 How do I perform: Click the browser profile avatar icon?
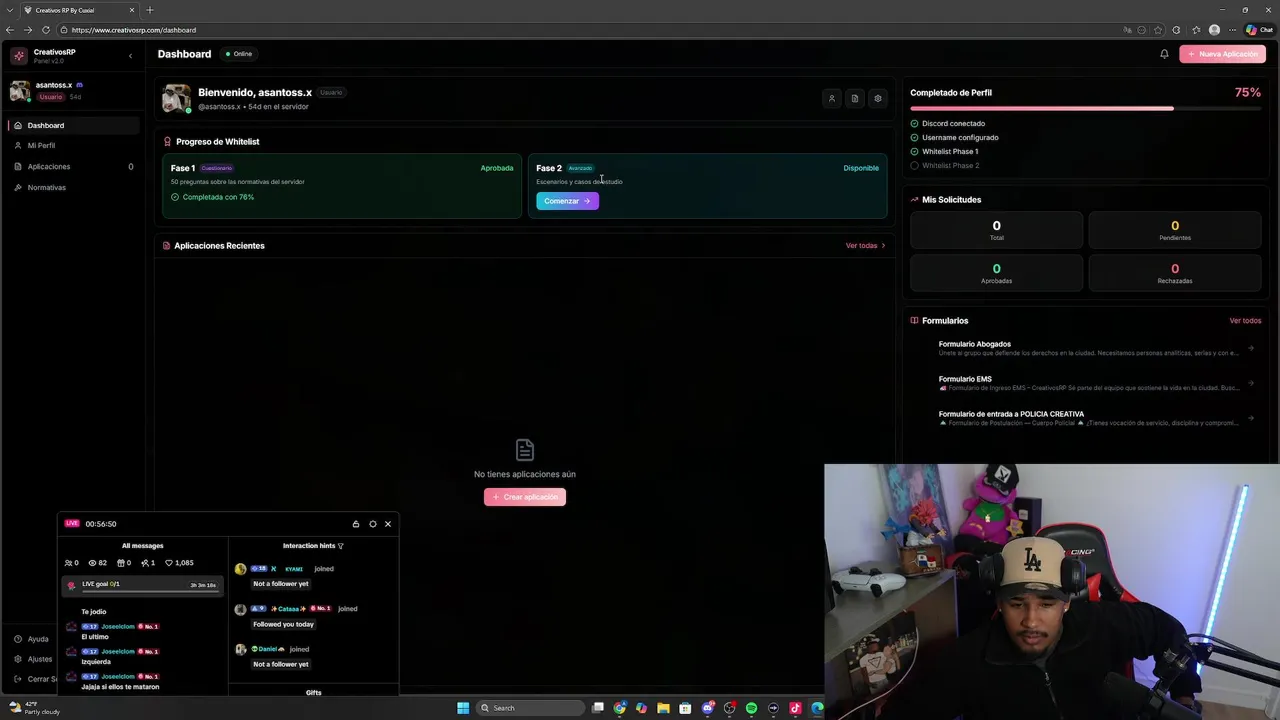coord(1214,30)
